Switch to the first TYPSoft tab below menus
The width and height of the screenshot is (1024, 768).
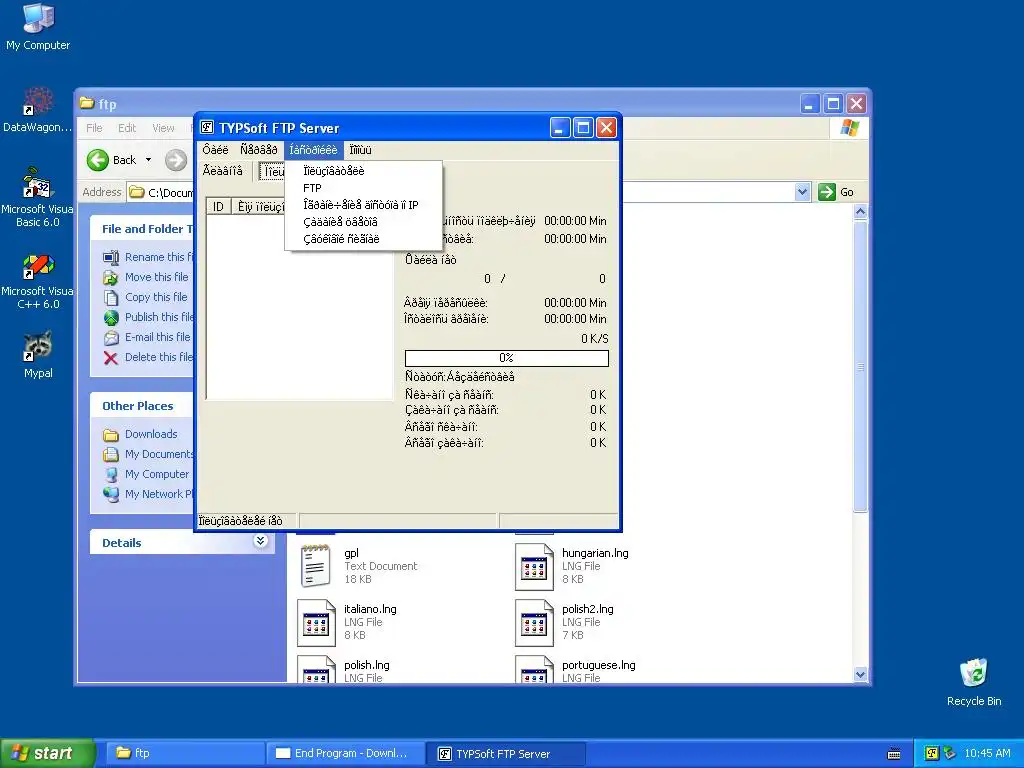223,171
